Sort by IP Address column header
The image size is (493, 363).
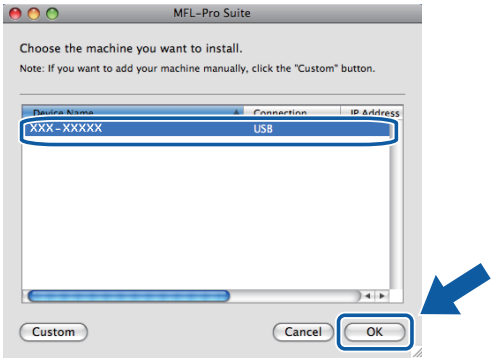coord(372,112)
